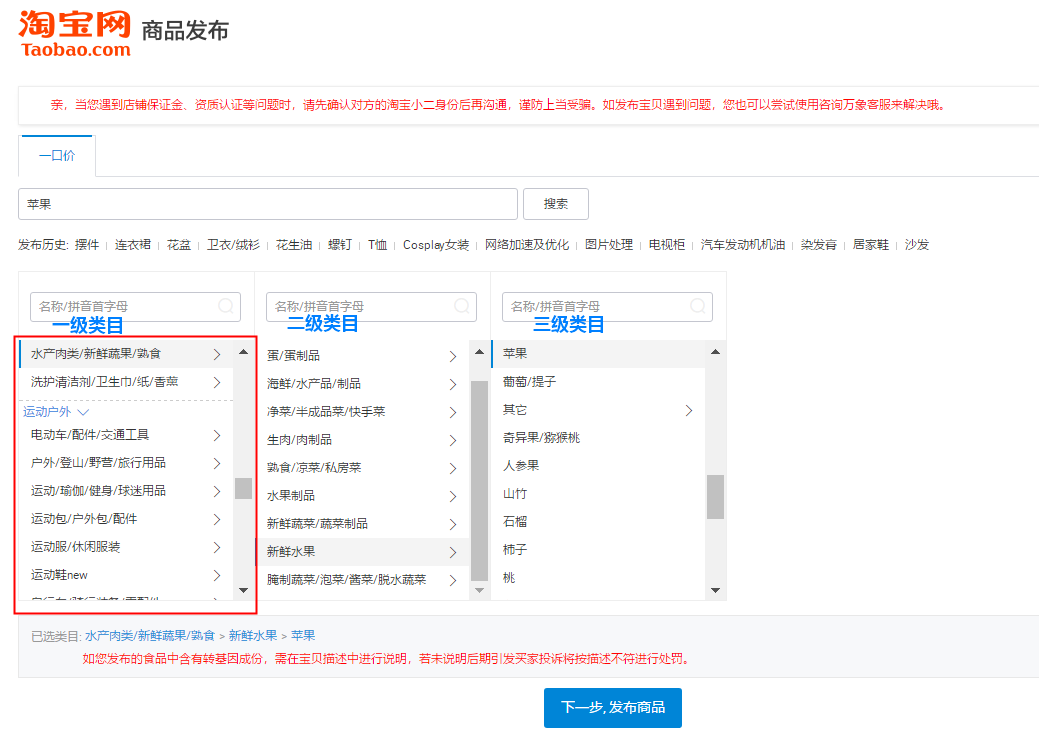This screenshot has height=750, width=1039.
Task: Expand 其它 chevron in third-level list
Action: pyautogui.click(x=688, y=411)
